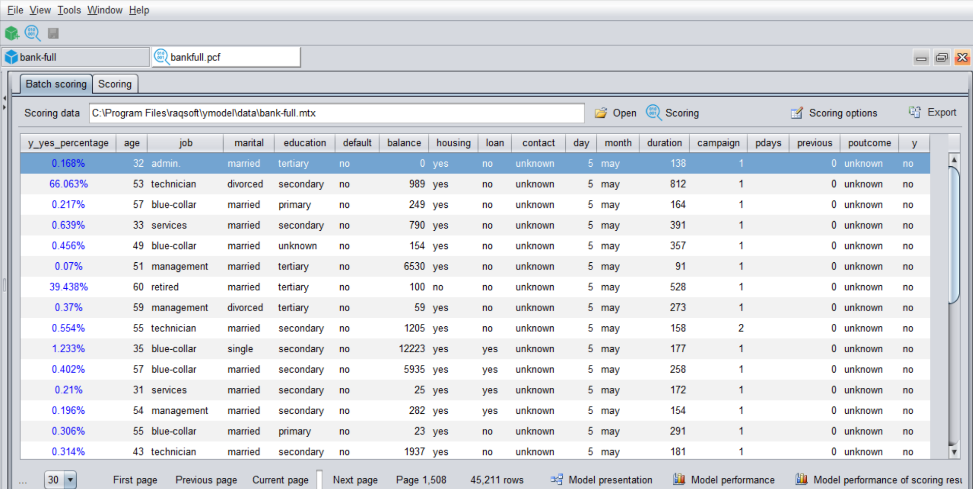This screenshot has width=973, height=489.
Task: Open the File menu
Action: click(15, 10)
